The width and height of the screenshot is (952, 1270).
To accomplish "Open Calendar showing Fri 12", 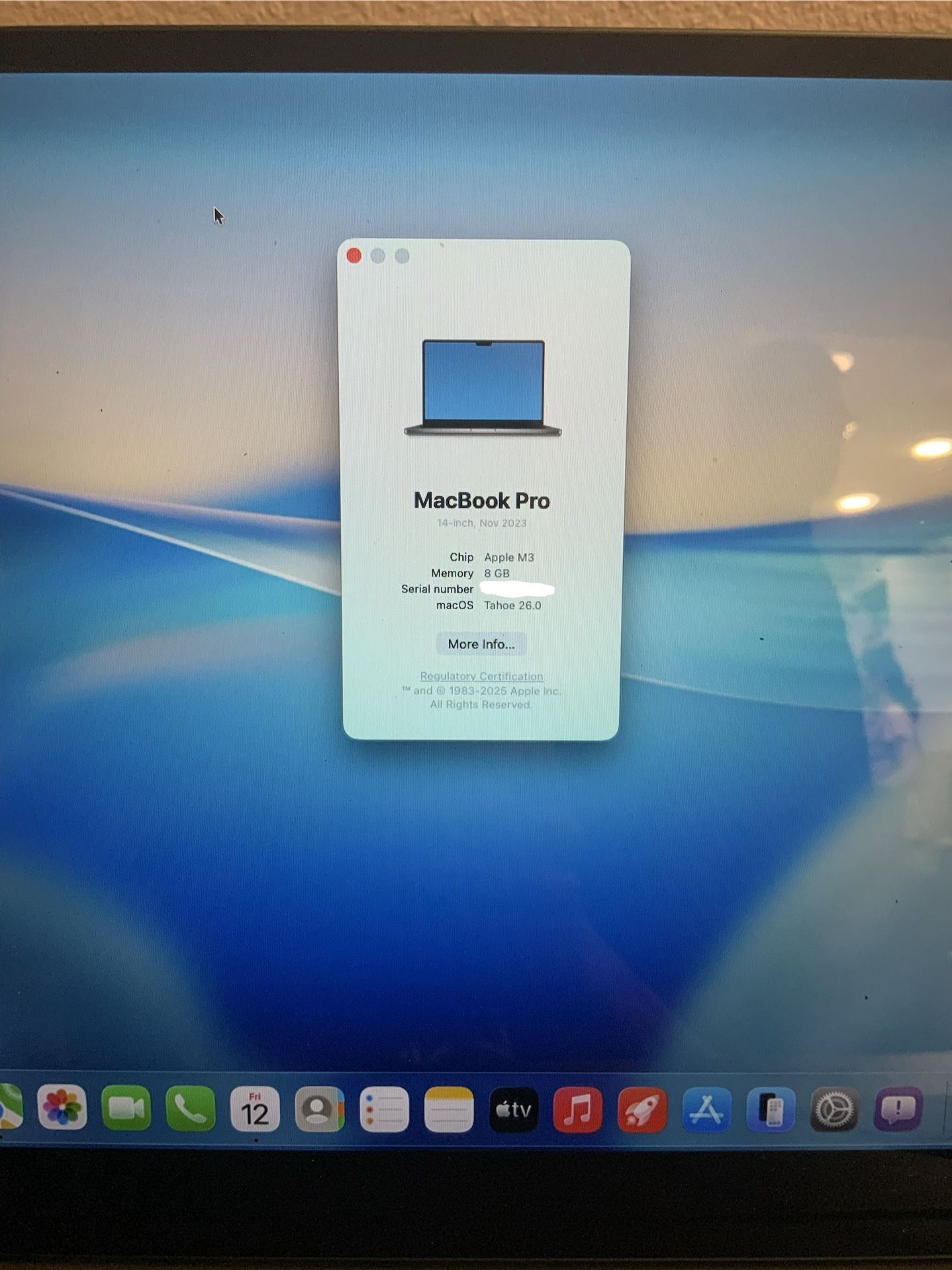I will pos(255,1109).
